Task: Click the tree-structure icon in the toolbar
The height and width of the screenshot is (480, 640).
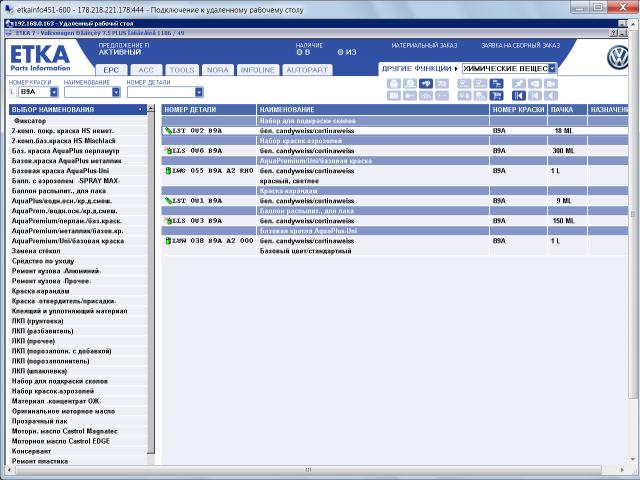Action: point(496,84)
